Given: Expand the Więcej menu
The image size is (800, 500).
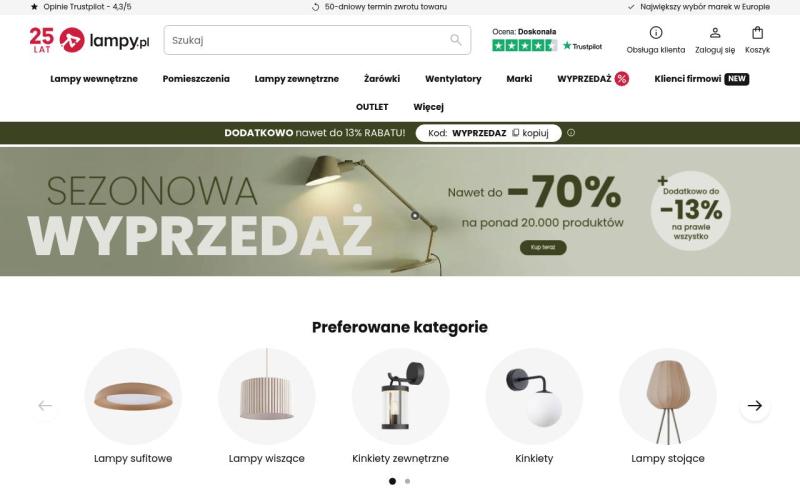Looking at the screenshot, I should (x=428, y=107).
